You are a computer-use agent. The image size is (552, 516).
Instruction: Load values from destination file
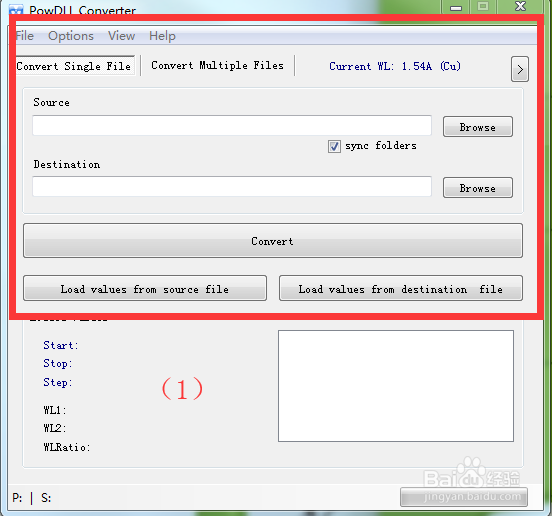tap(401, 288)
